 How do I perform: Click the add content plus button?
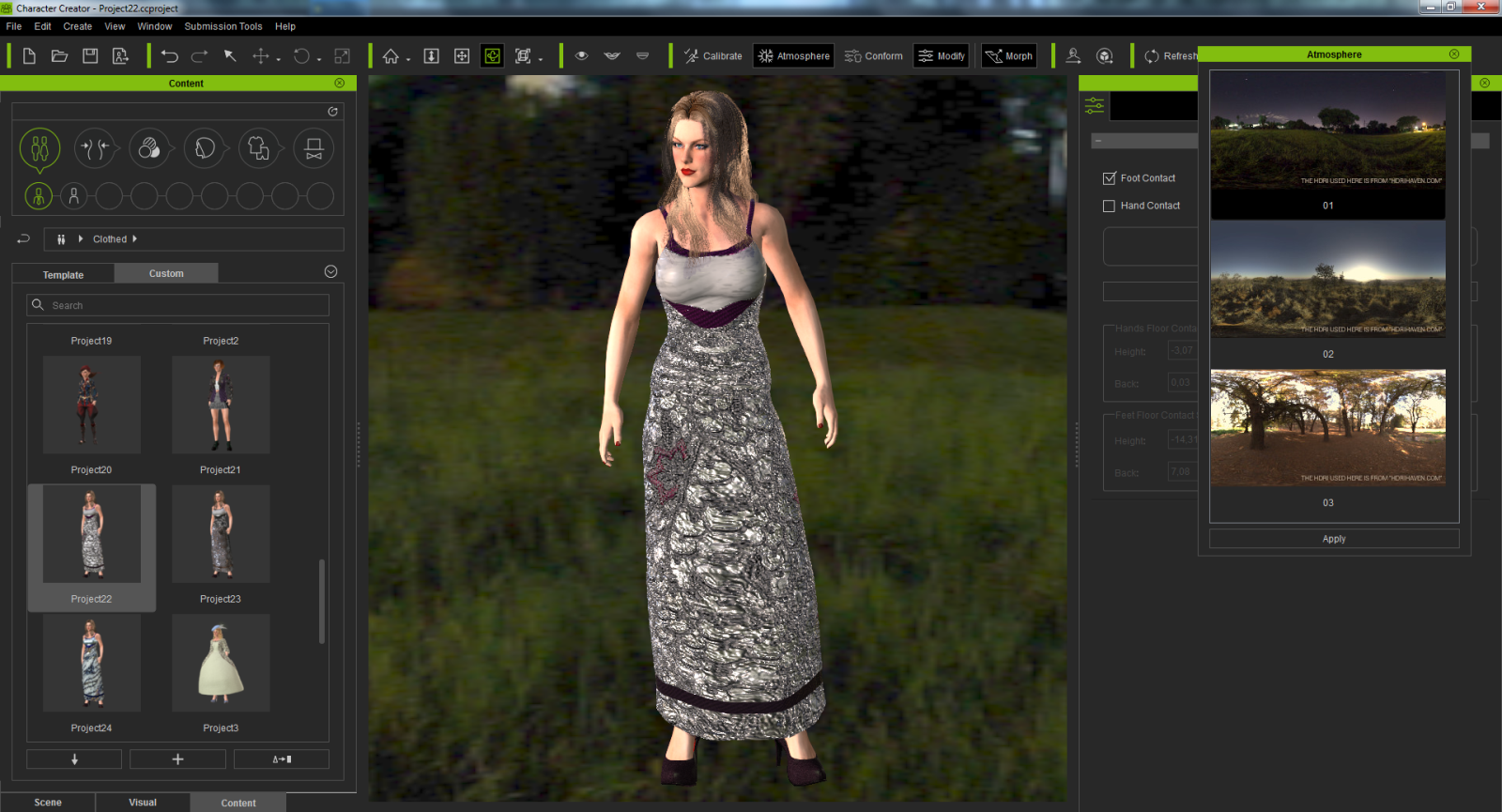tap(177, 759)
